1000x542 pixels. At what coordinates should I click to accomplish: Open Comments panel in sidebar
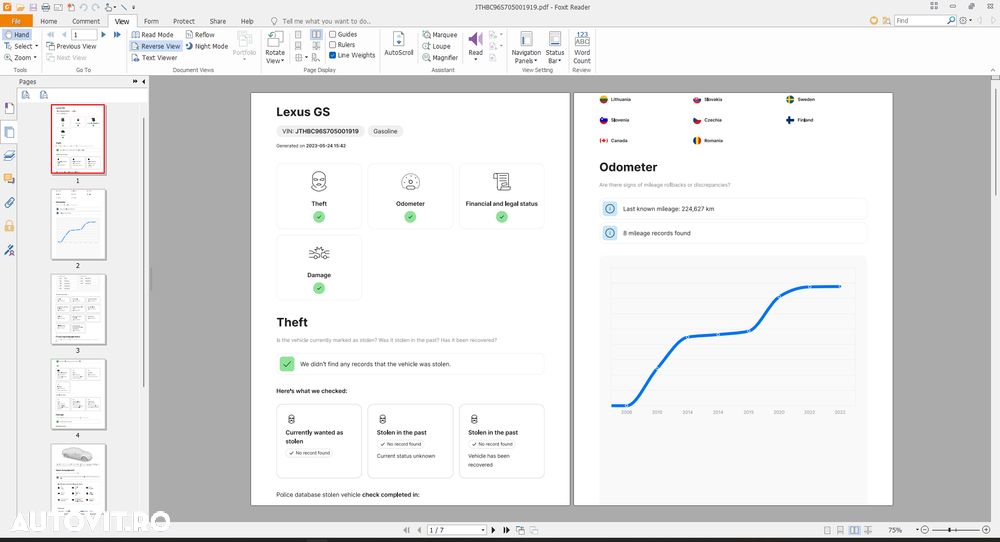coord(9,179)
